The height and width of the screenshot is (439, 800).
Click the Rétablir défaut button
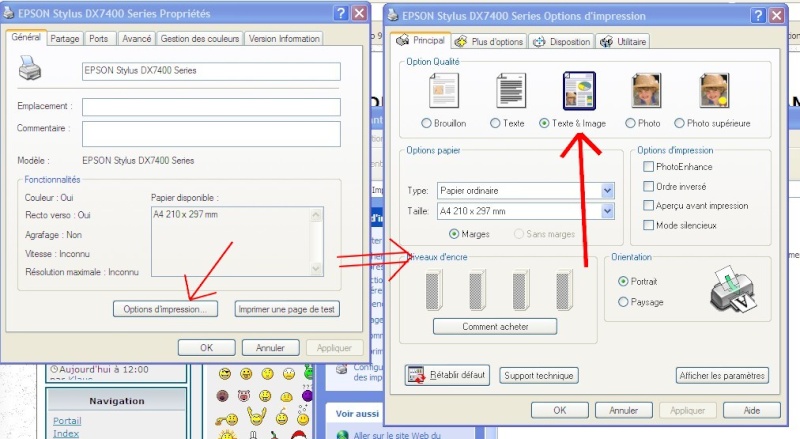coord(447,375)
